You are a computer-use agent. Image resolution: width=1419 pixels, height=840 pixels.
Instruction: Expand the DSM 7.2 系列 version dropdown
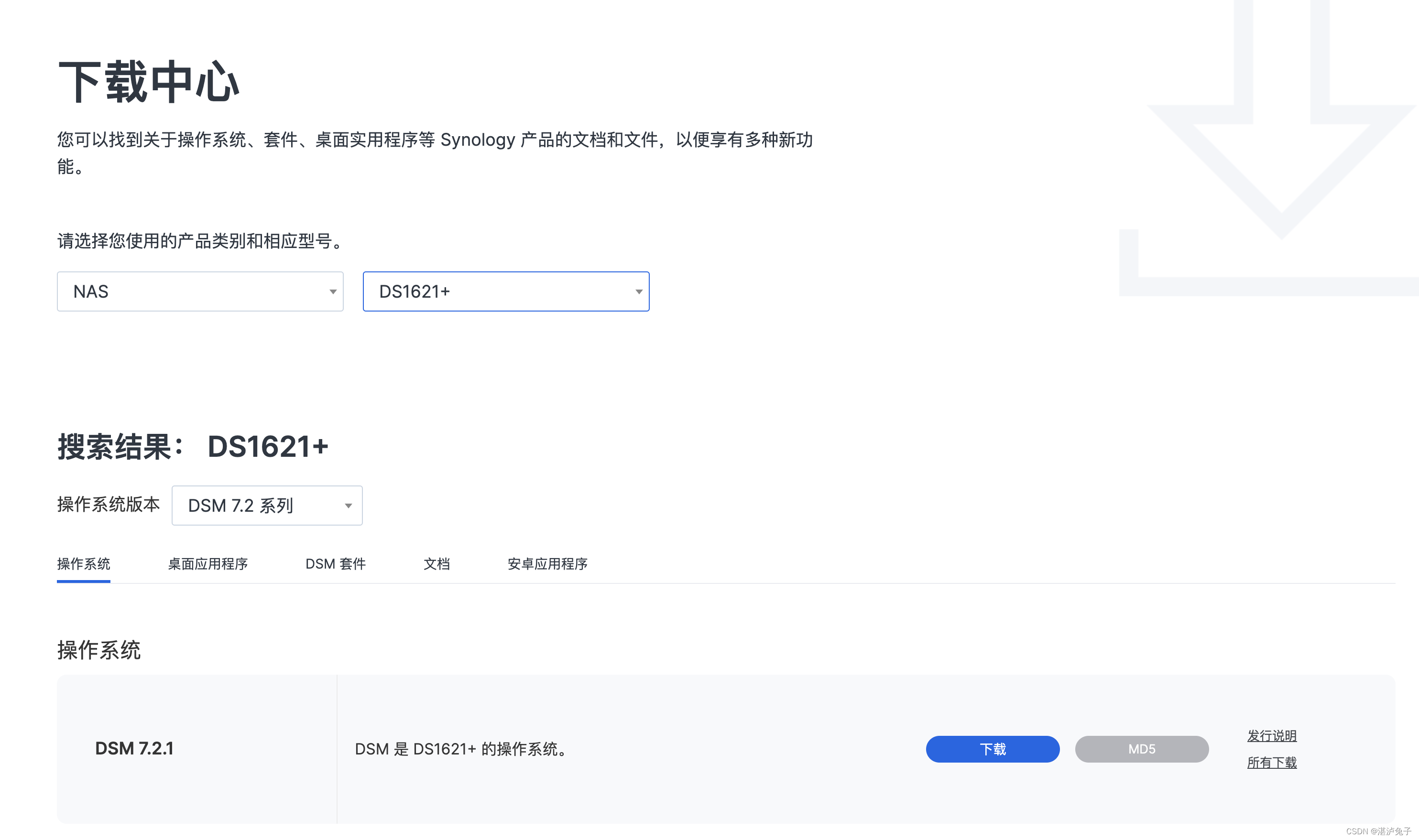click(266, 506)
